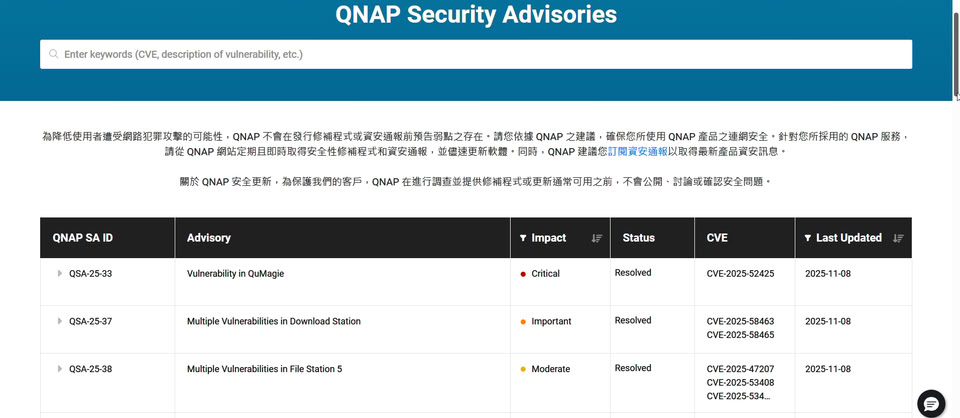Image resolution: width=960 pixels, height=418 pixels.
Task: Click the Advisory column header
Action: click(209, 238)
